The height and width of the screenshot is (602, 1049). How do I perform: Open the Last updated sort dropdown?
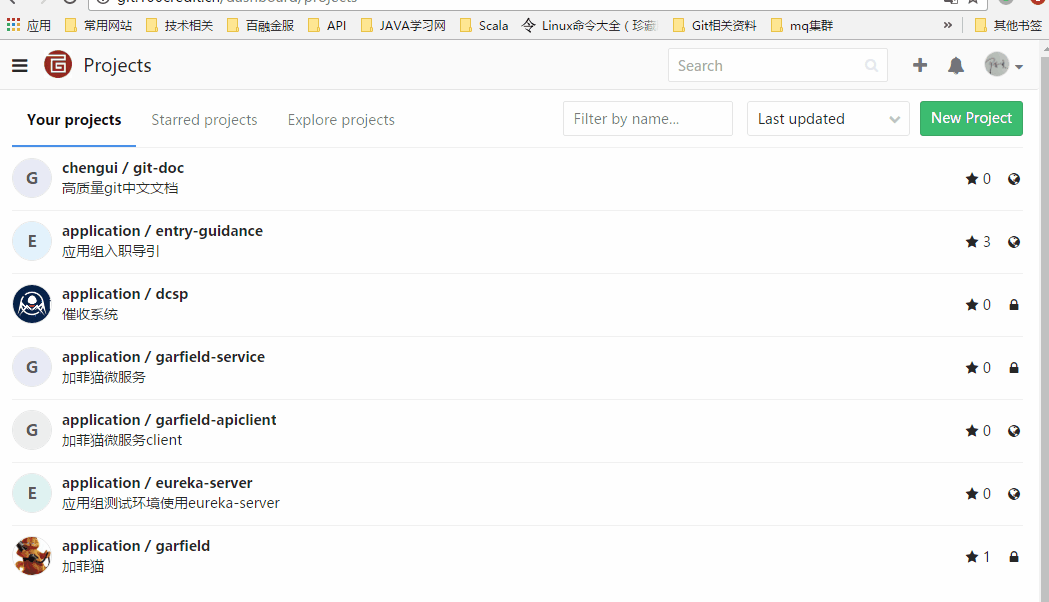click(828, 118)
